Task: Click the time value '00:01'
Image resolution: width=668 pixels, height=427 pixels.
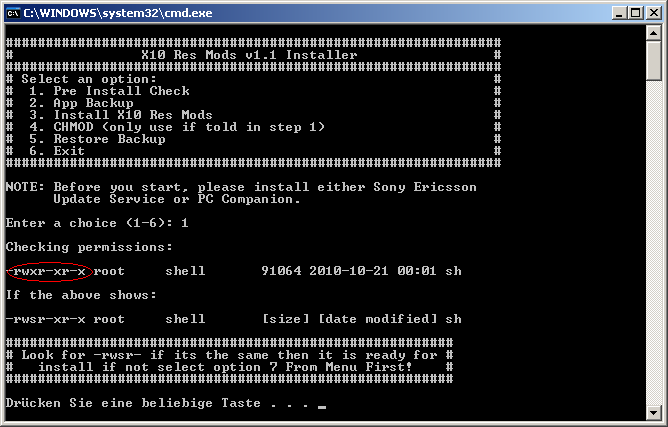Action: (x=417, y=271)
